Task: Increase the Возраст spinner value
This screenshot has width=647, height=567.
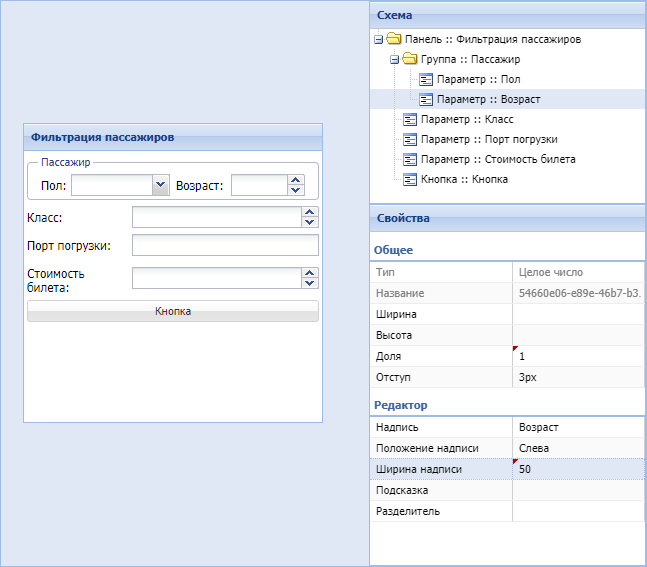Action: [295, 181]
